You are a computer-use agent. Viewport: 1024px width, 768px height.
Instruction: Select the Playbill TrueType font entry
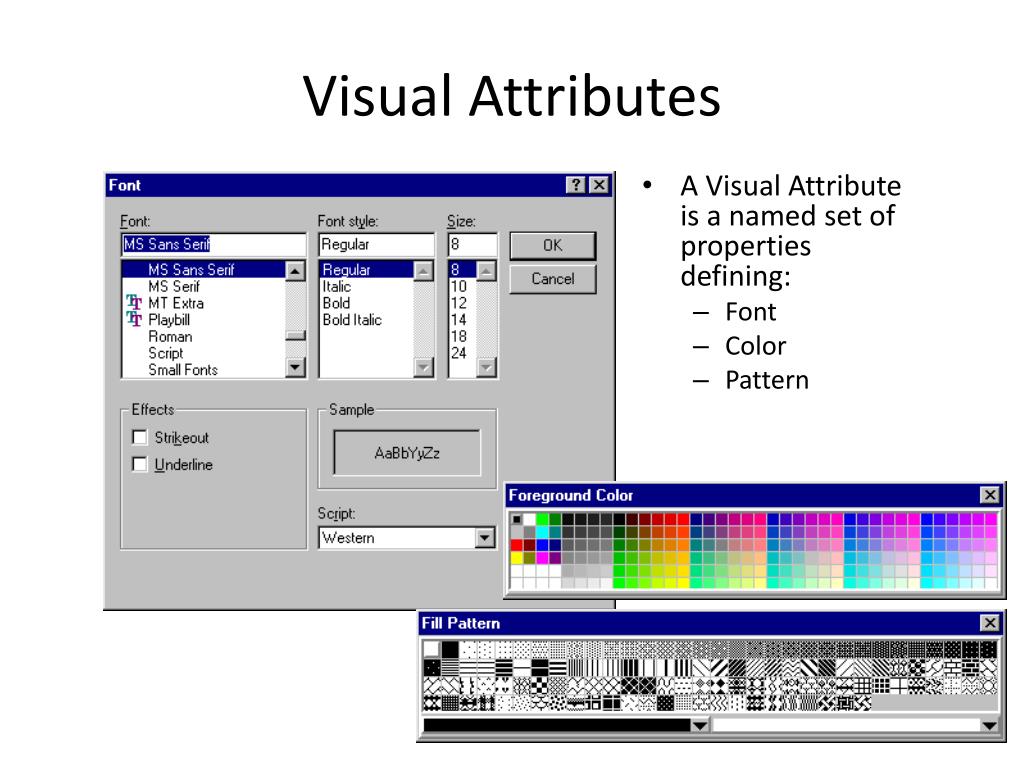(x=168, y=320)
